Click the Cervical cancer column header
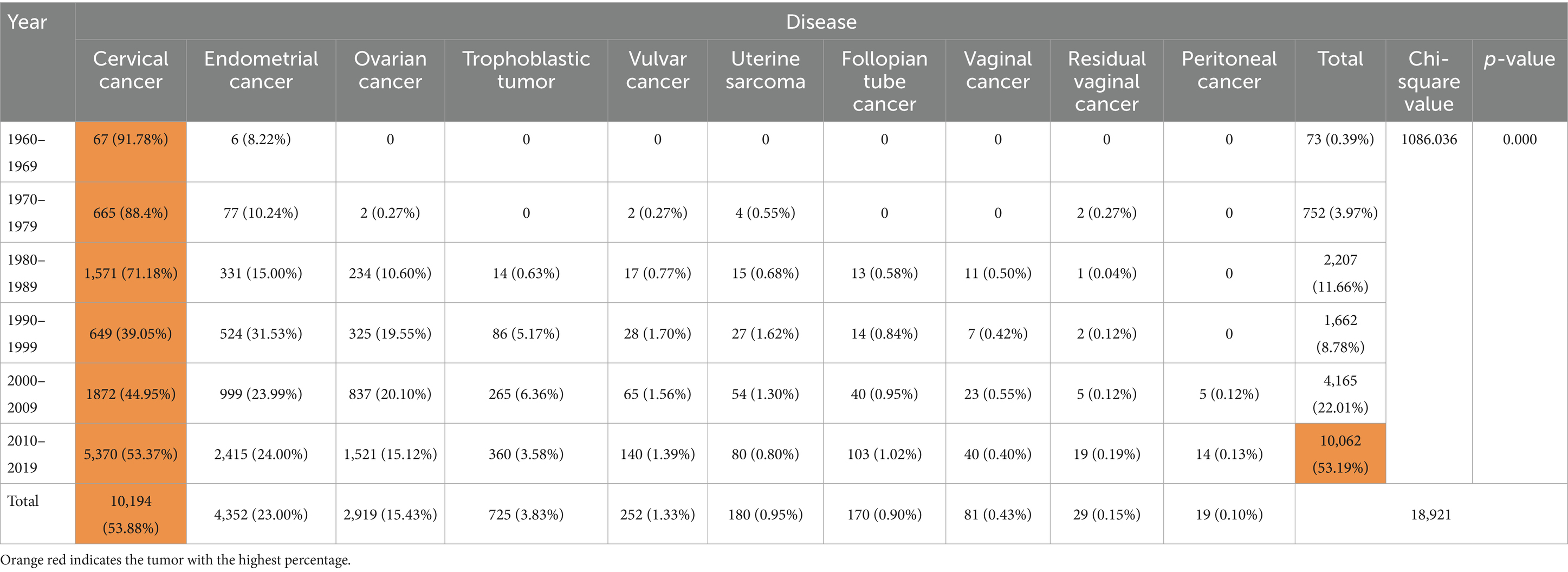 coord(130,70)
